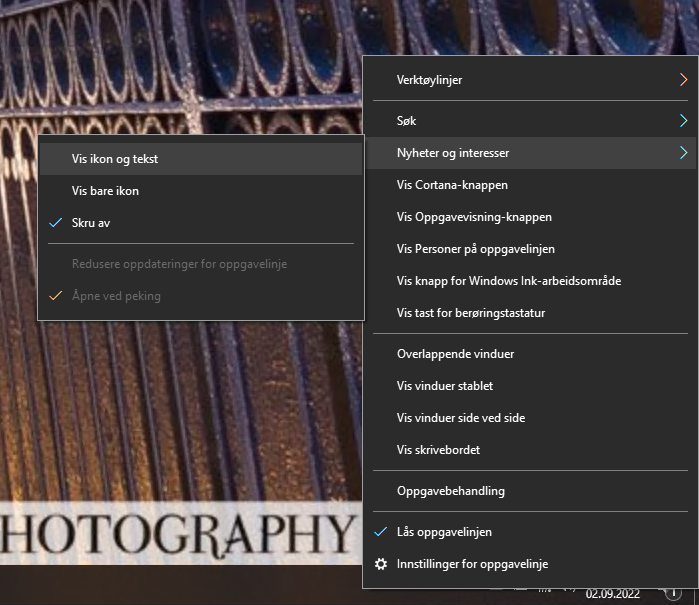This screenshot has height=605, width=699.
Task: Enable Vis tast for berøringstastatur
Action: (x=530, y=313)
